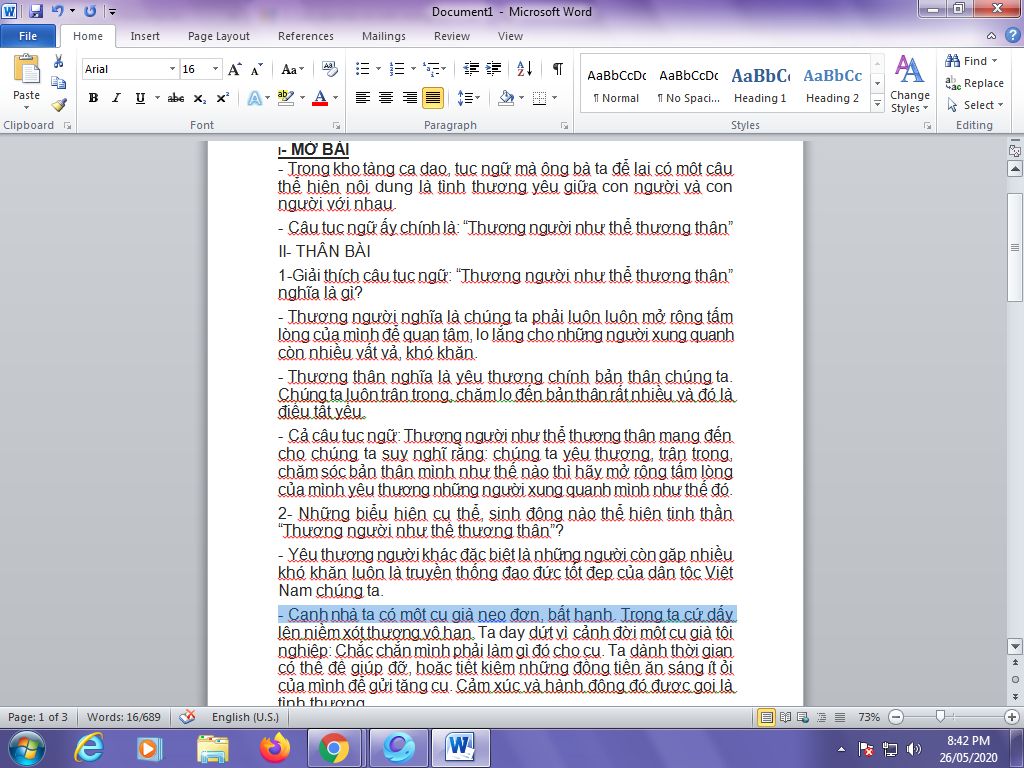Click the vertical scrollbar thumb
The image size is (1024, 768).
click(x=1014, y=246)
